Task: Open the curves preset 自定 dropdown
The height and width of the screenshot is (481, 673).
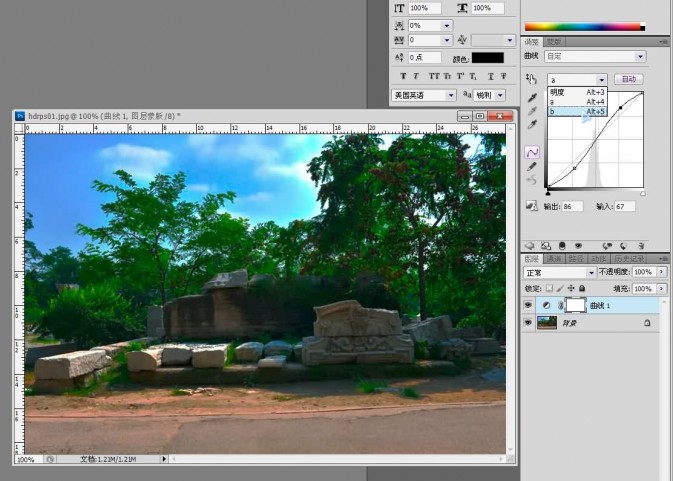Action: 595,56
